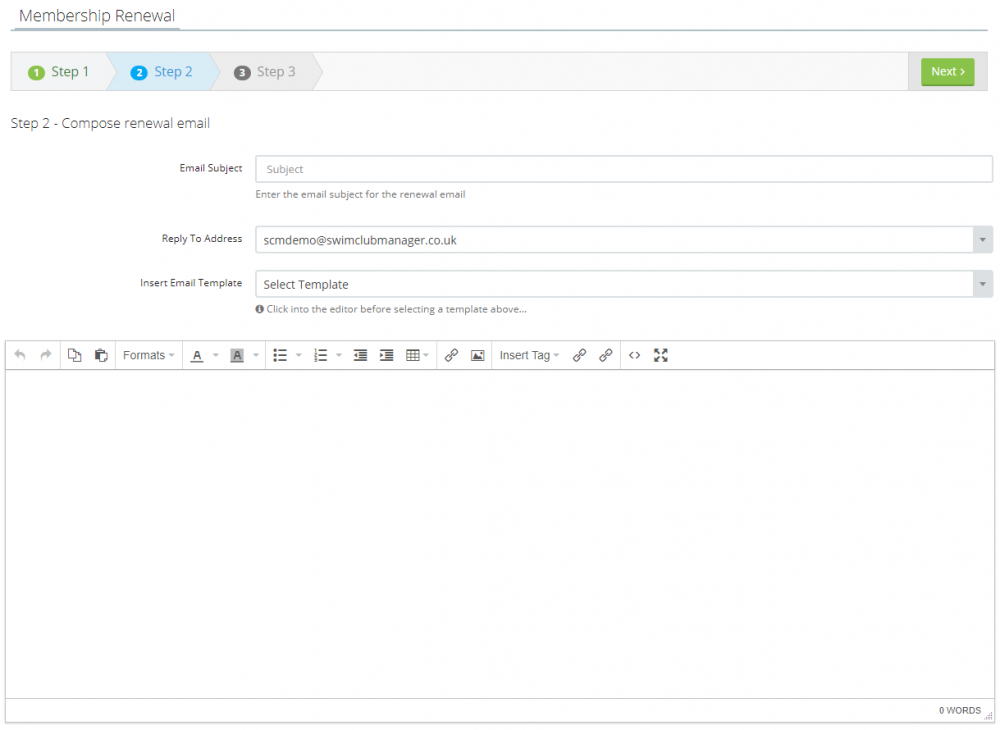This screenshot has width=1000, height=730.
Task: Decrease indent using the outdent icon
Action: pyautogui.click(x=360, y=355)
